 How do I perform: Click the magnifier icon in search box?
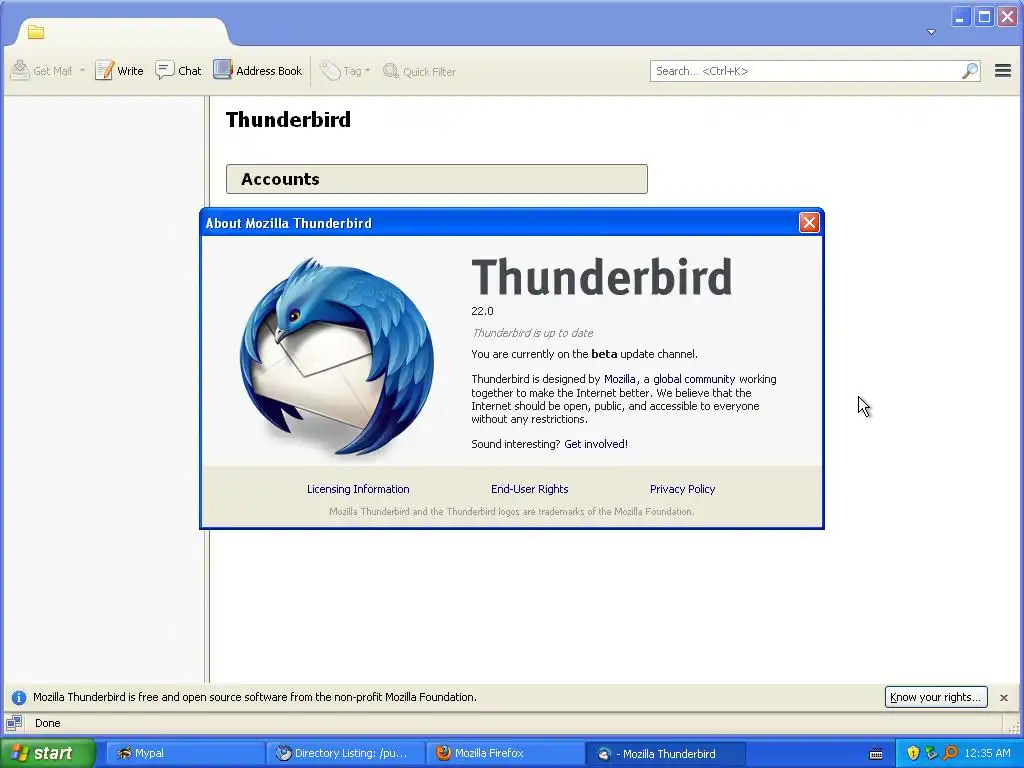970,71
